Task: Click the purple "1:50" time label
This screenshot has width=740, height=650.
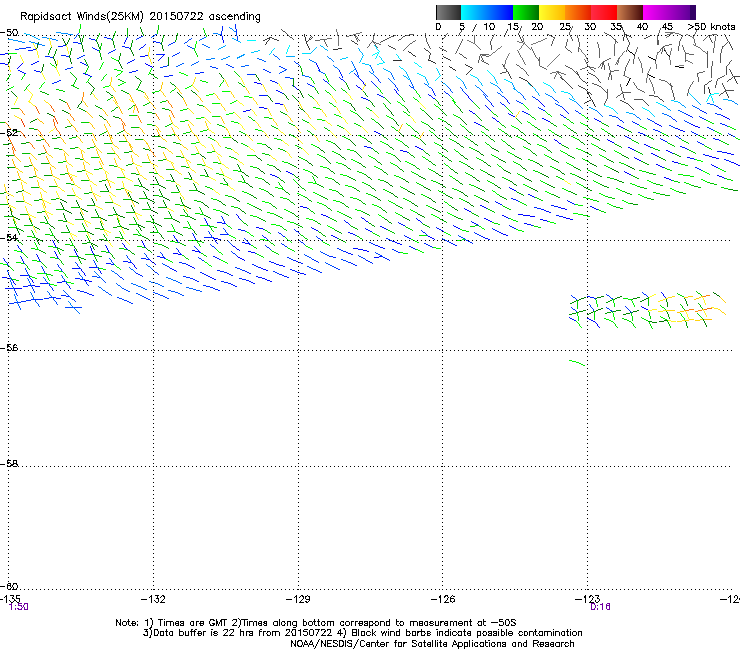Action: click(19, 607)
